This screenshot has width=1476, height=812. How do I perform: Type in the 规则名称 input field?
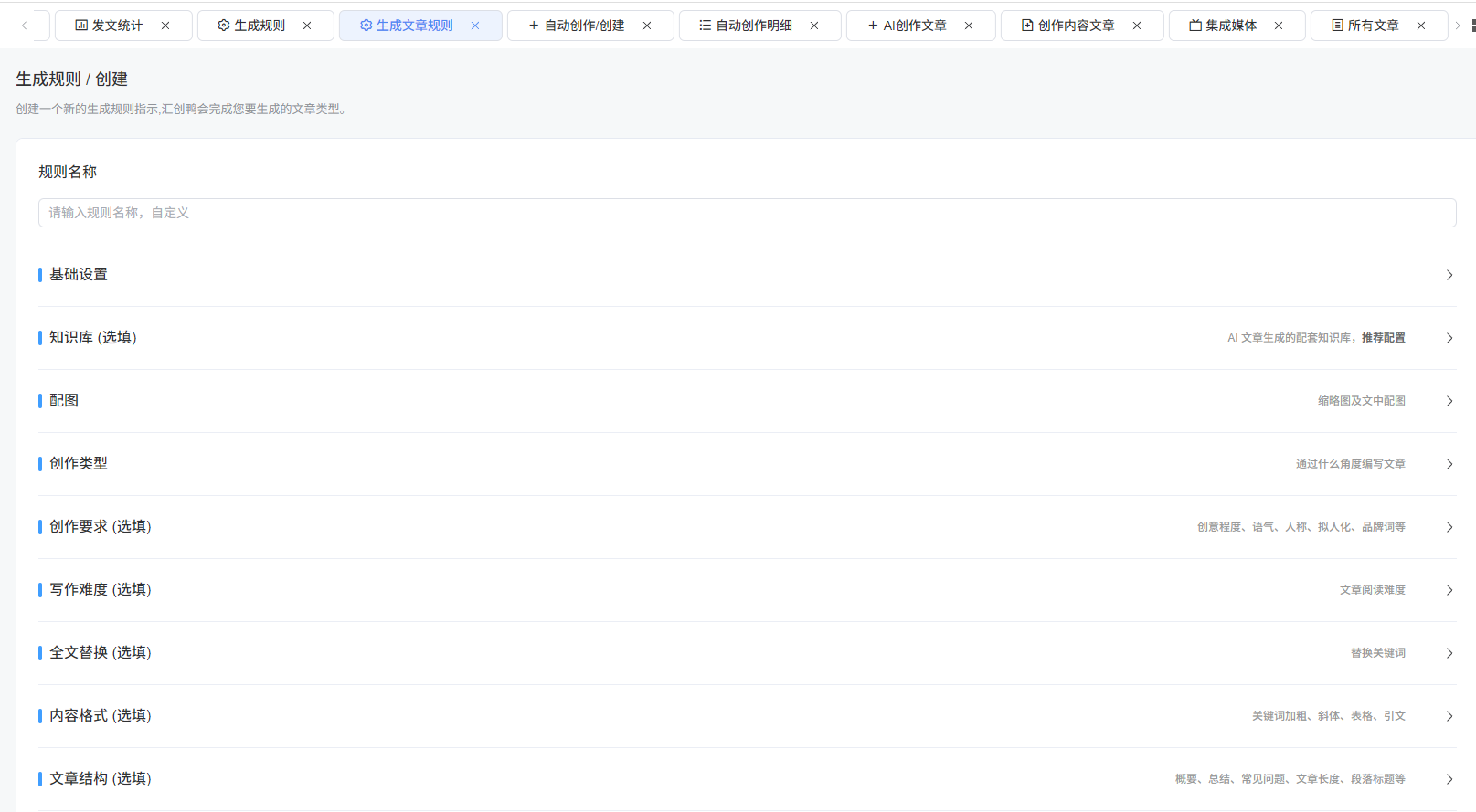[746, 213]
